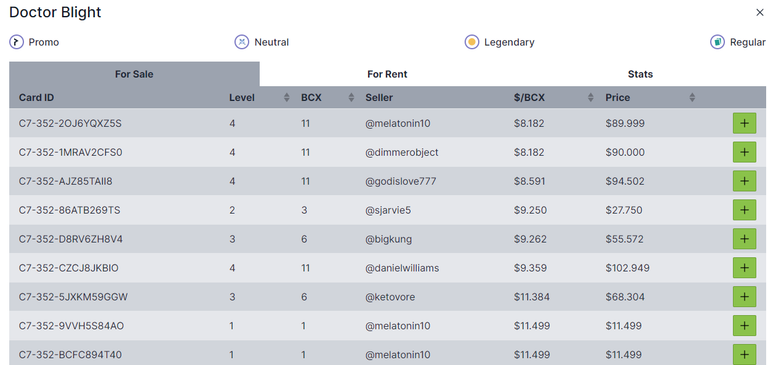
Task: Add @sjarvie5's level 2 card to cart
Action: point(744,210)
